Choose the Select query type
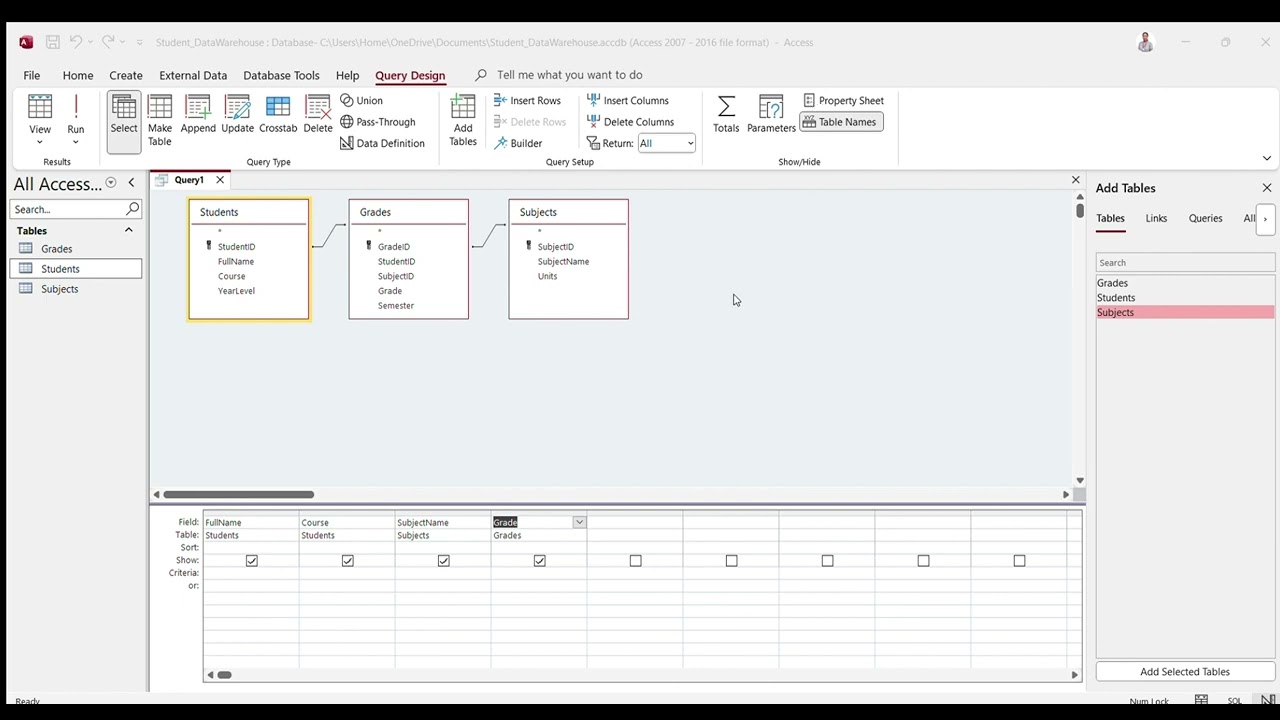 (124, 120)
